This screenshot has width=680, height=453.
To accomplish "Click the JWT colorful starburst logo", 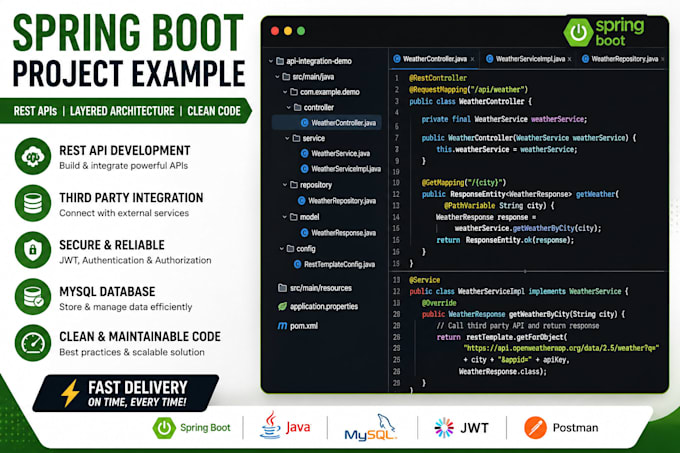I will pyautogui.click(x=444, y=428).
